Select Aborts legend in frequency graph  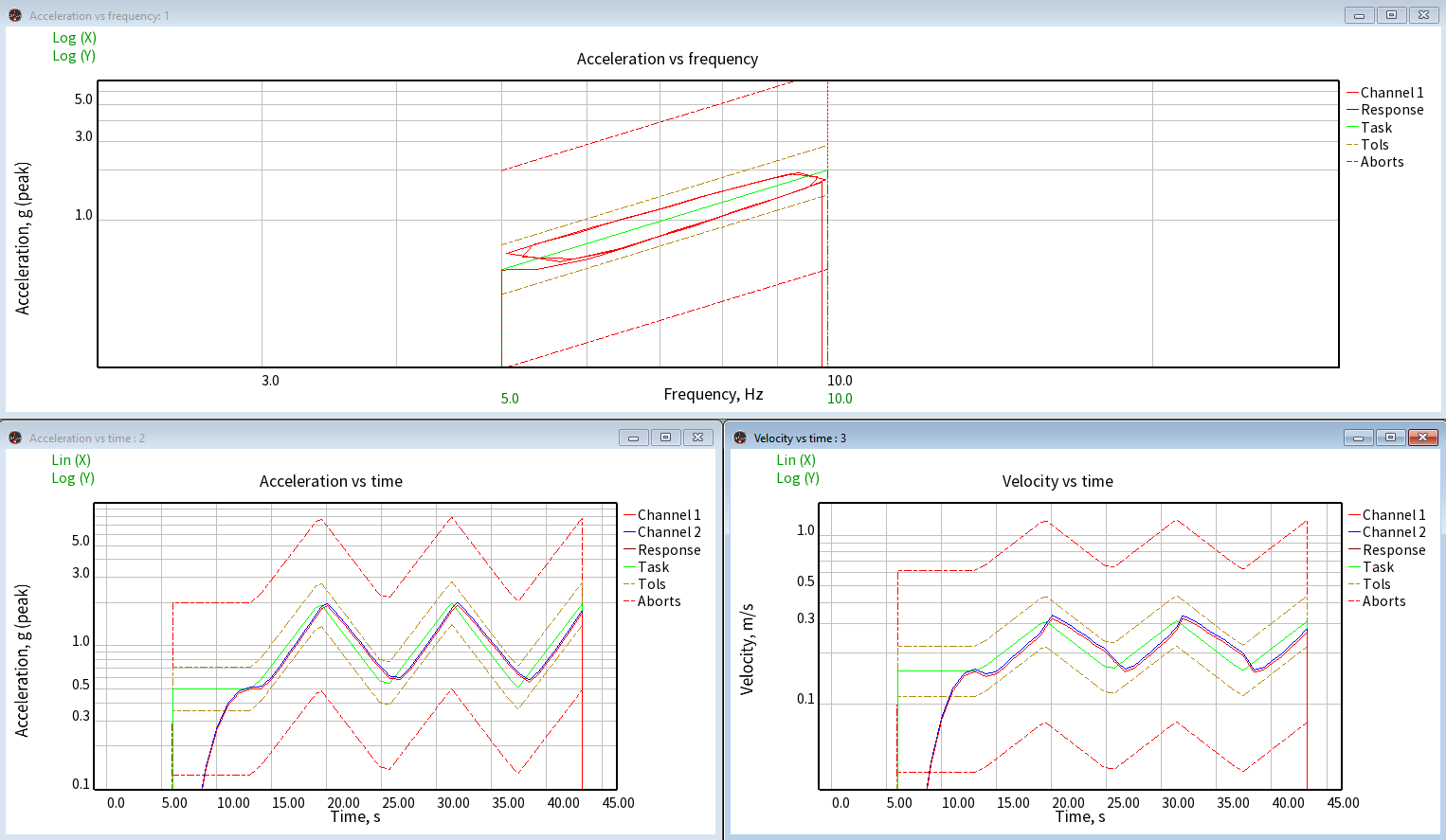(1376, 162)
